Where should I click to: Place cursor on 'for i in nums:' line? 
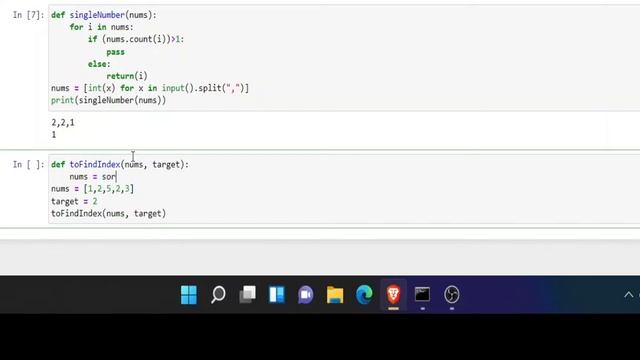pyautogui.click(x=101, y=27)
